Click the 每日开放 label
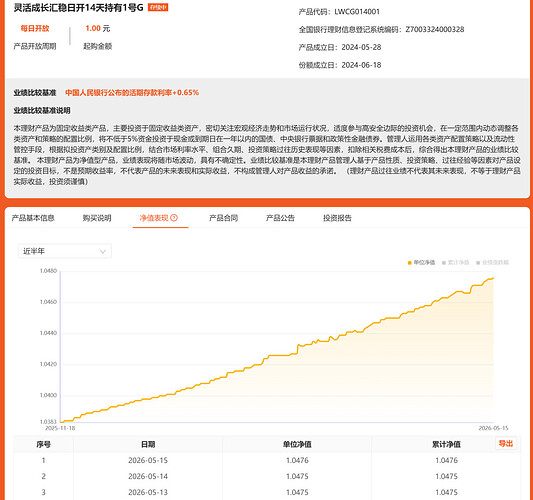The width and height of the screenshot is (533, 500). (35, 28)
